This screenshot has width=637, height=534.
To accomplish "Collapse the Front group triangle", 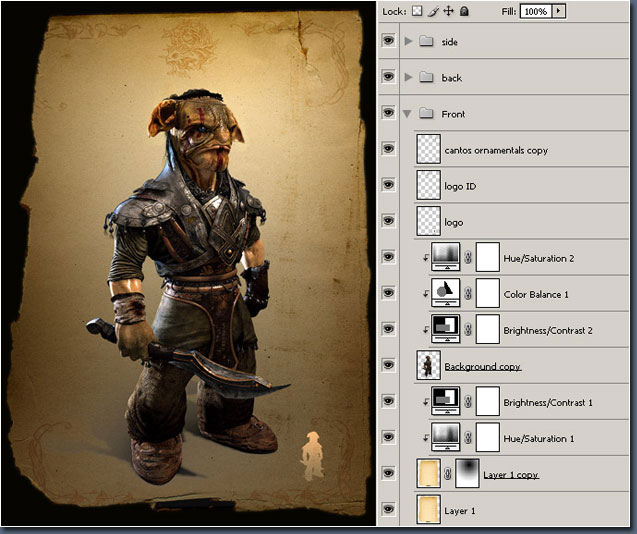I will 407,114.
